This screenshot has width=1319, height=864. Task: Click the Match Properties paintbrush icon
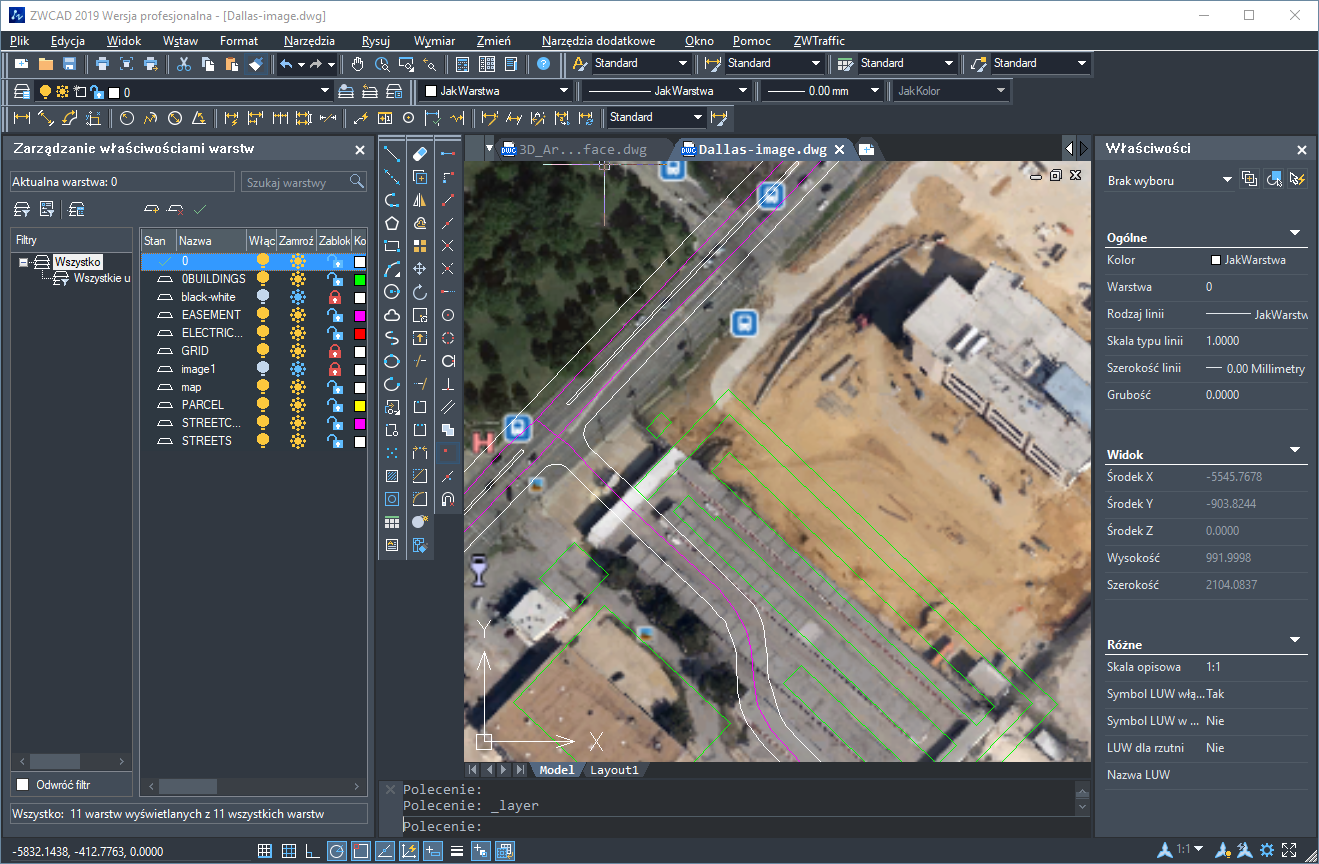pos(258,63)
